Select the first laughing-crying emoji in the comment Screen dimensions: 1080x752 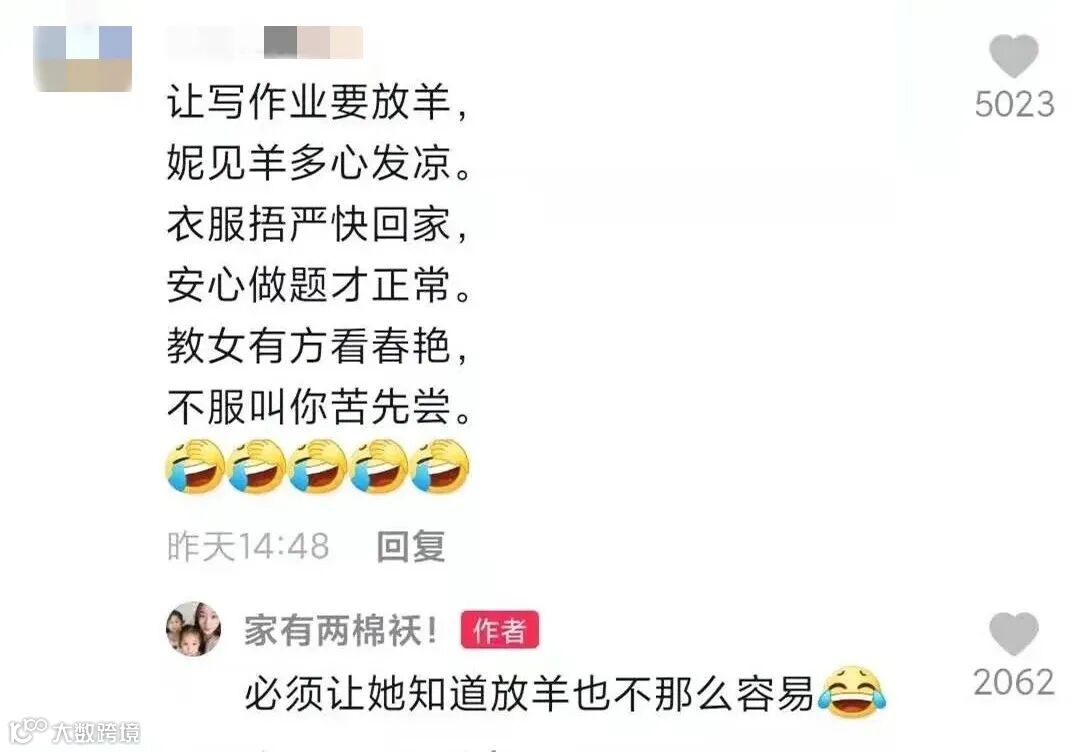tap(196, 466)
